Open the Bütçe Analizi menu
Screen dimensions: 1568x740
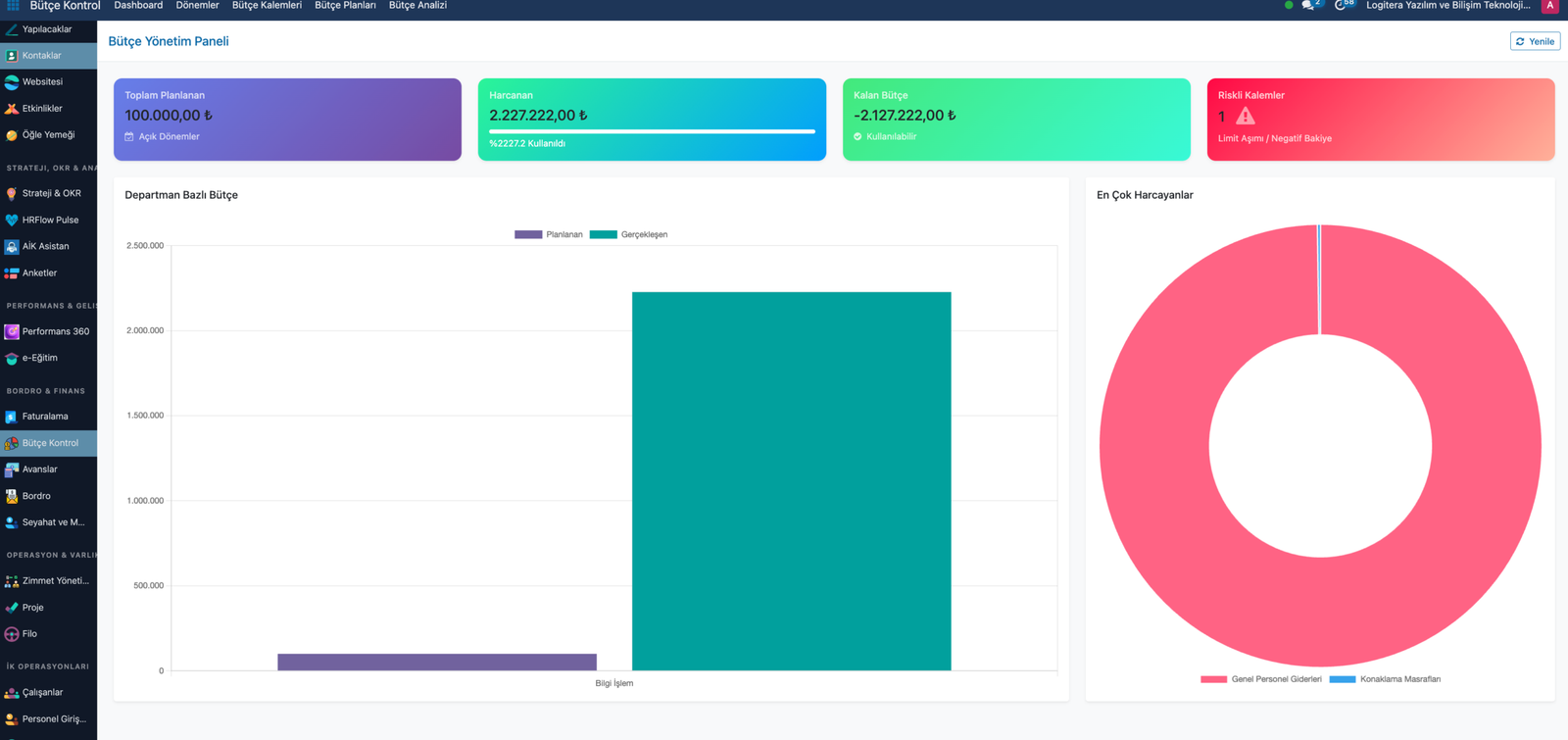coord(417,6)
